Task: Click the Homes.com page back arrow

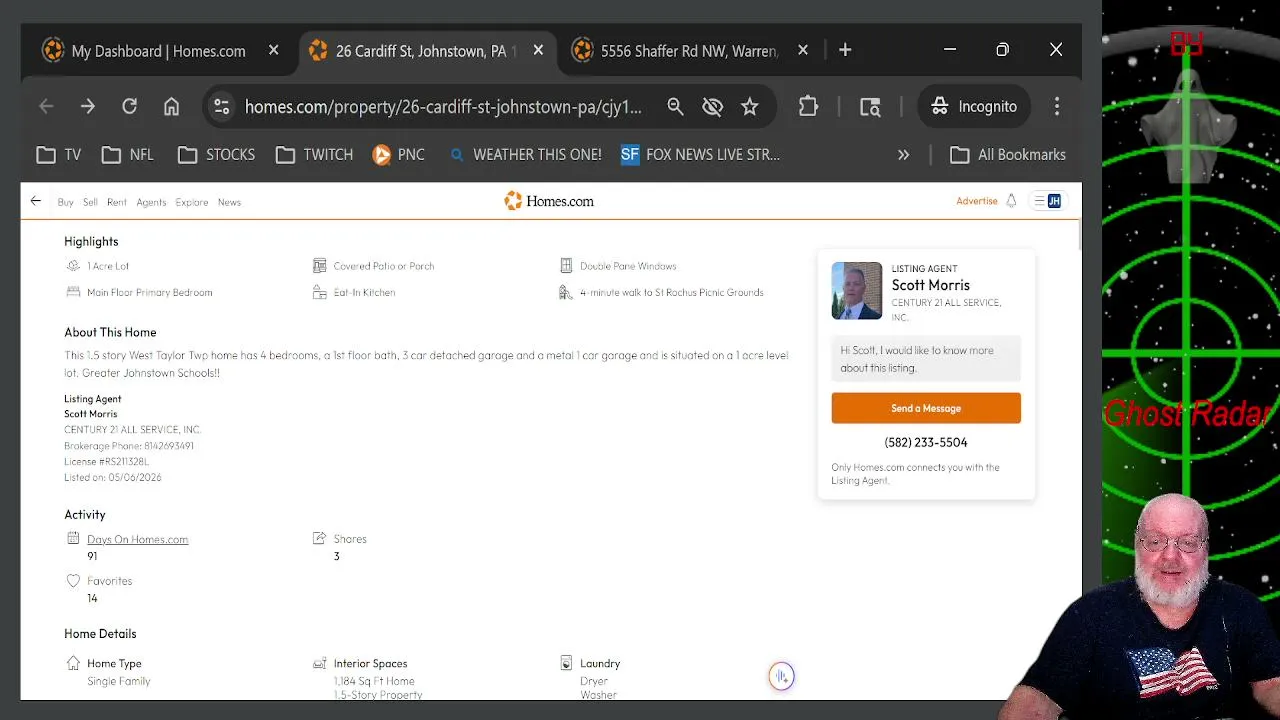Action: tap(36, 201)
